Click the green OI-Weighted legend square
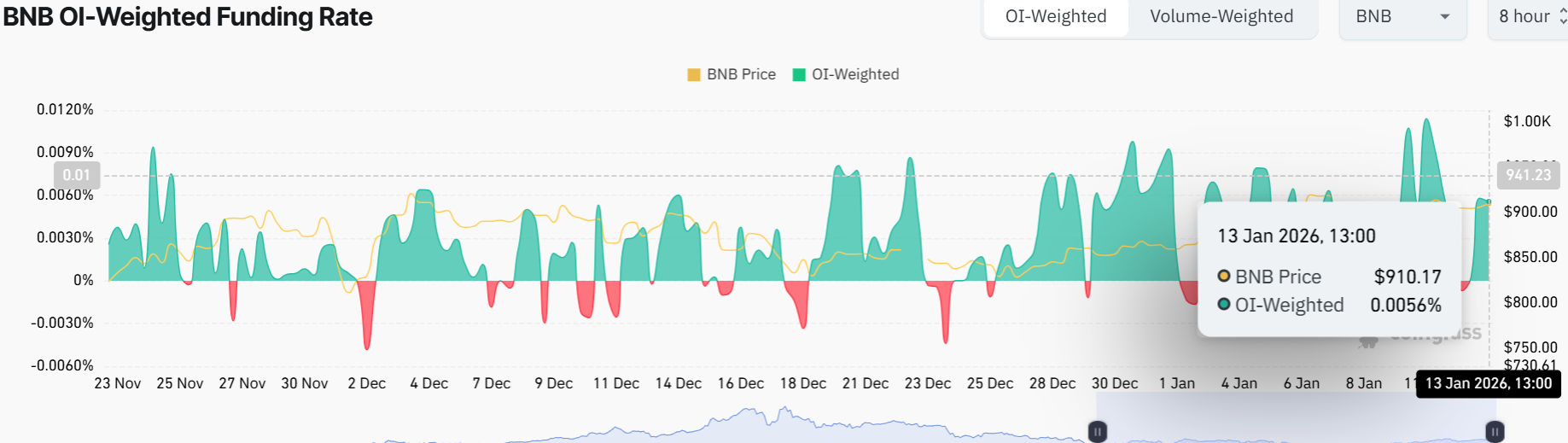Screen dimensions: 1568x443 pyautogui.click(x=799, y=75)
